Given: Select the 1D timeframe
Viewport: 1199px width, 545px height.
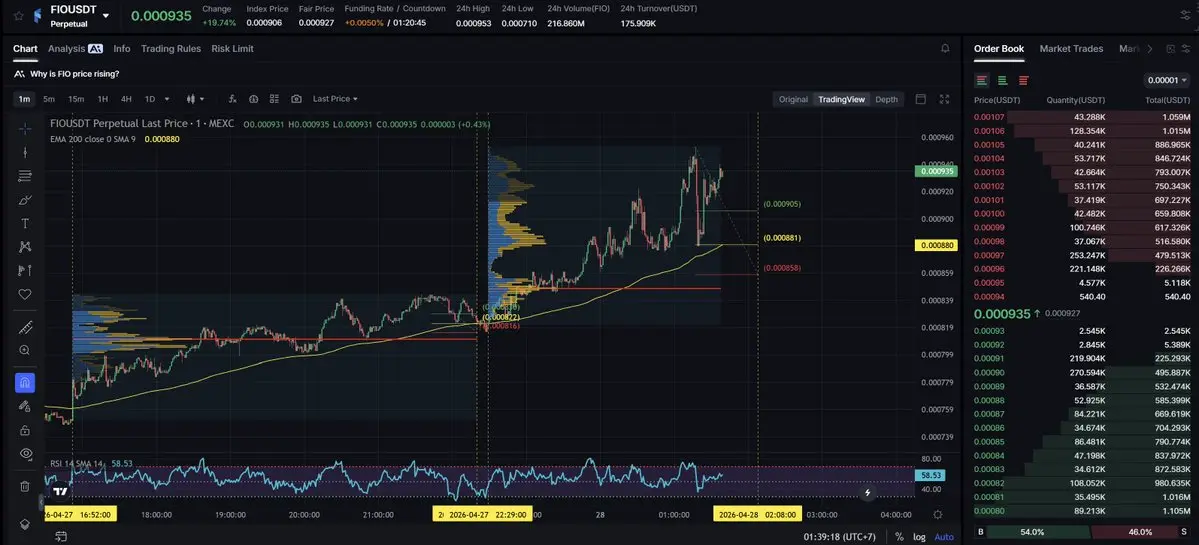Looking at the screenshot, I should click(x=150, y=99).
